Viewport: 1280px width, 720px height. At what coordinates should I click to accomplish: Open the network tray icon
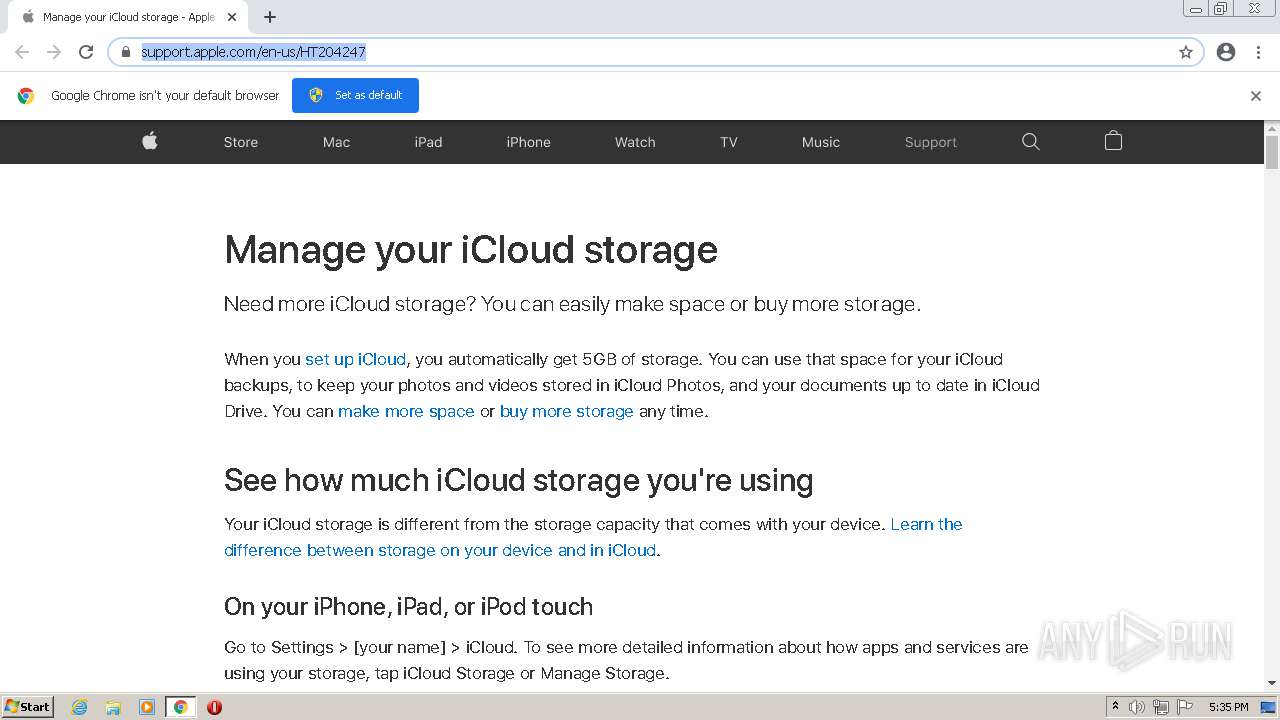click(x=1161, y=707)
